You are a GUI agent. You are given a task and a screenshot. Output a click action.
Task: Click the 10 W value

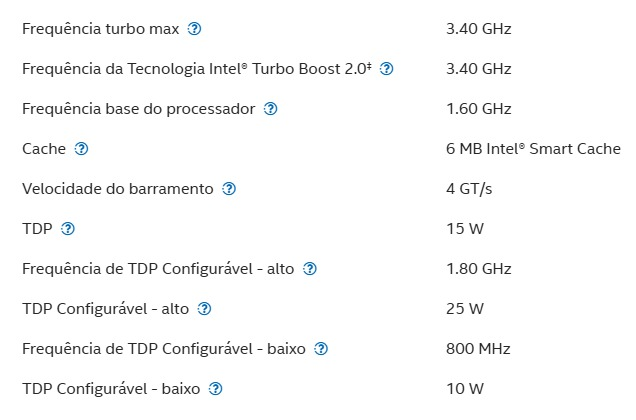click(465, 389)
